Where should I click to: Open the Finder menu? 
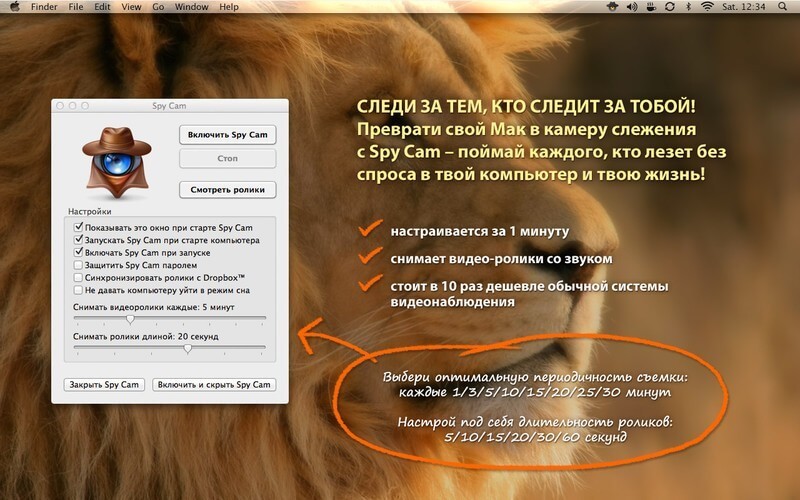tap(44, 7)
